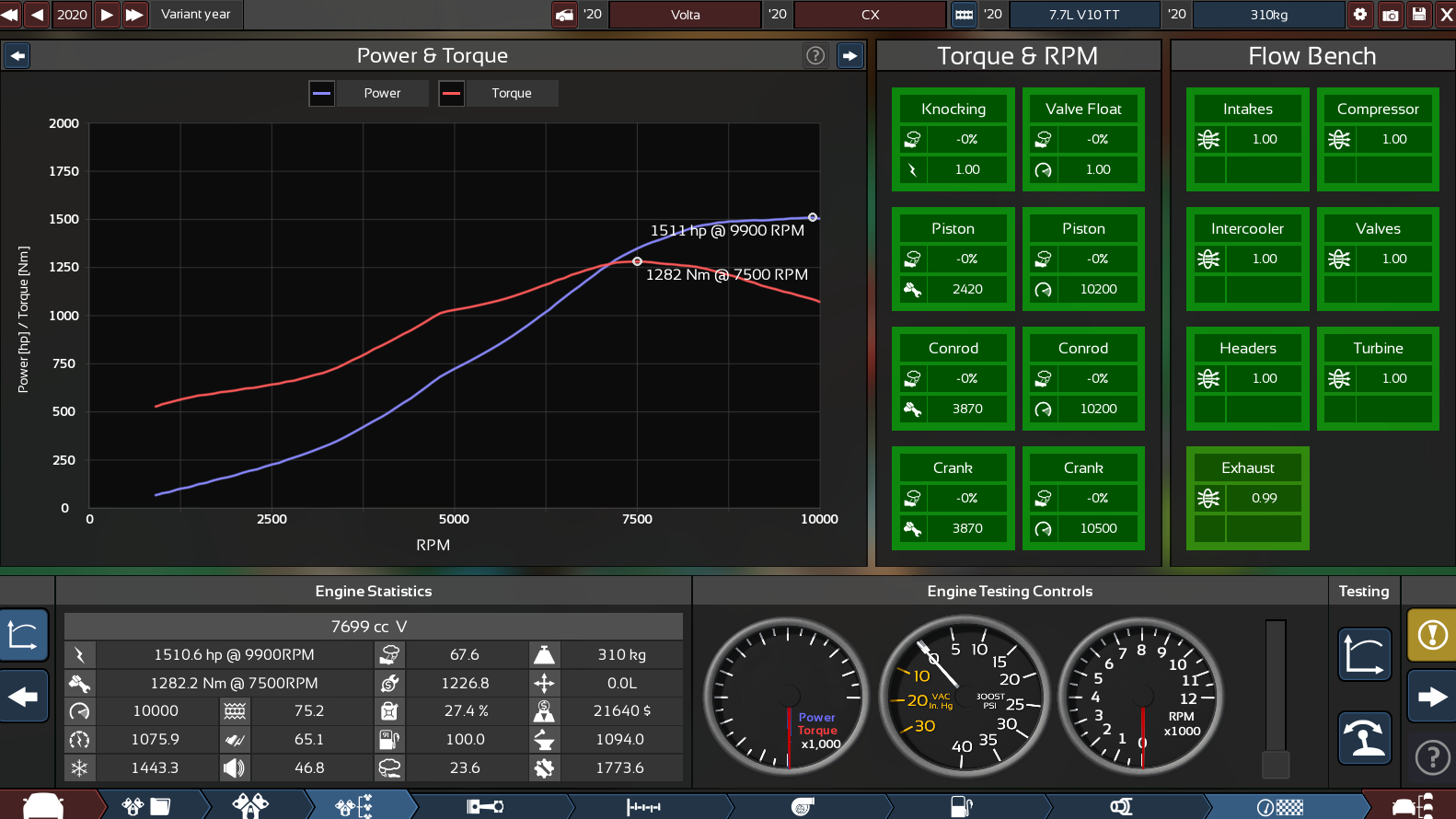The width and height of the screenshot is (1456, 819).
Task: Open the help question mark at bottom right
Action: click(x=1432, y=758)
